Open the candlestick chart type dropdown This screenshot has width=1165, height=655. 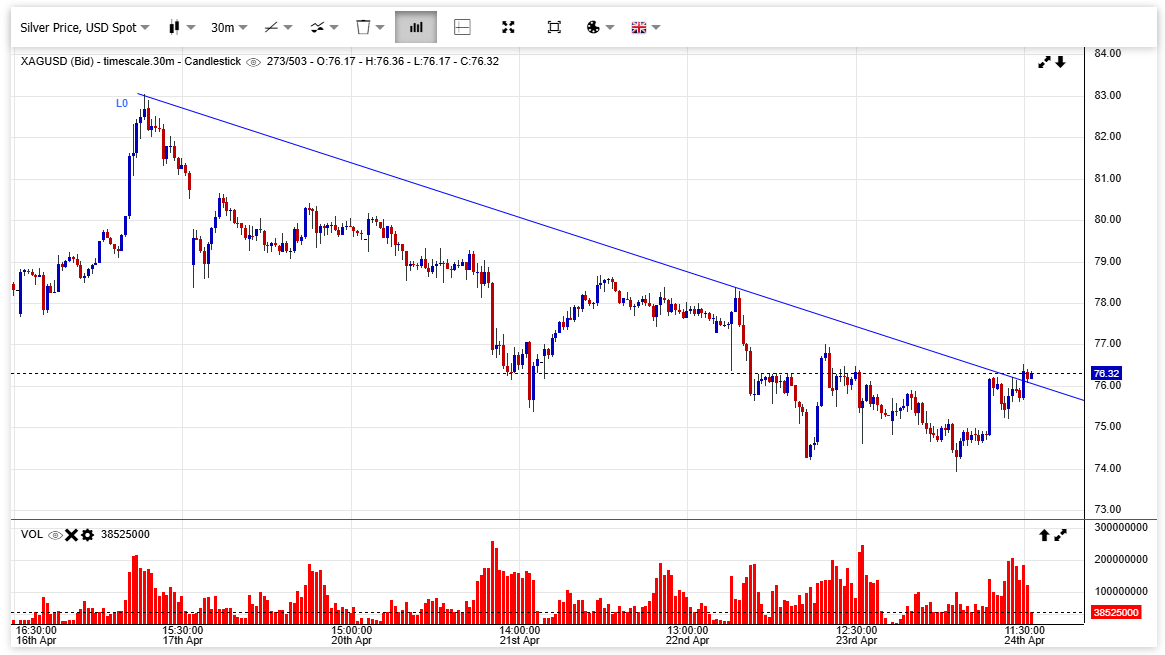click(181, 27)
